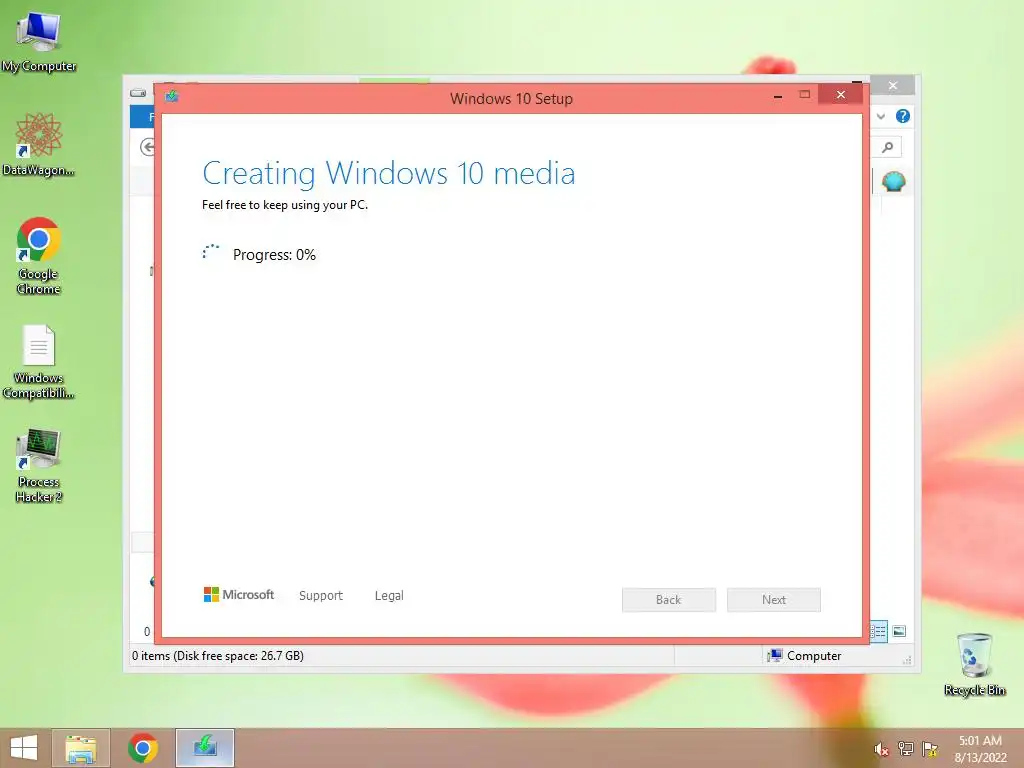The width and height of the screenshot is (1024, 768).
Task: Click the muted volume tray icon
Action: [x=881, y=750]
